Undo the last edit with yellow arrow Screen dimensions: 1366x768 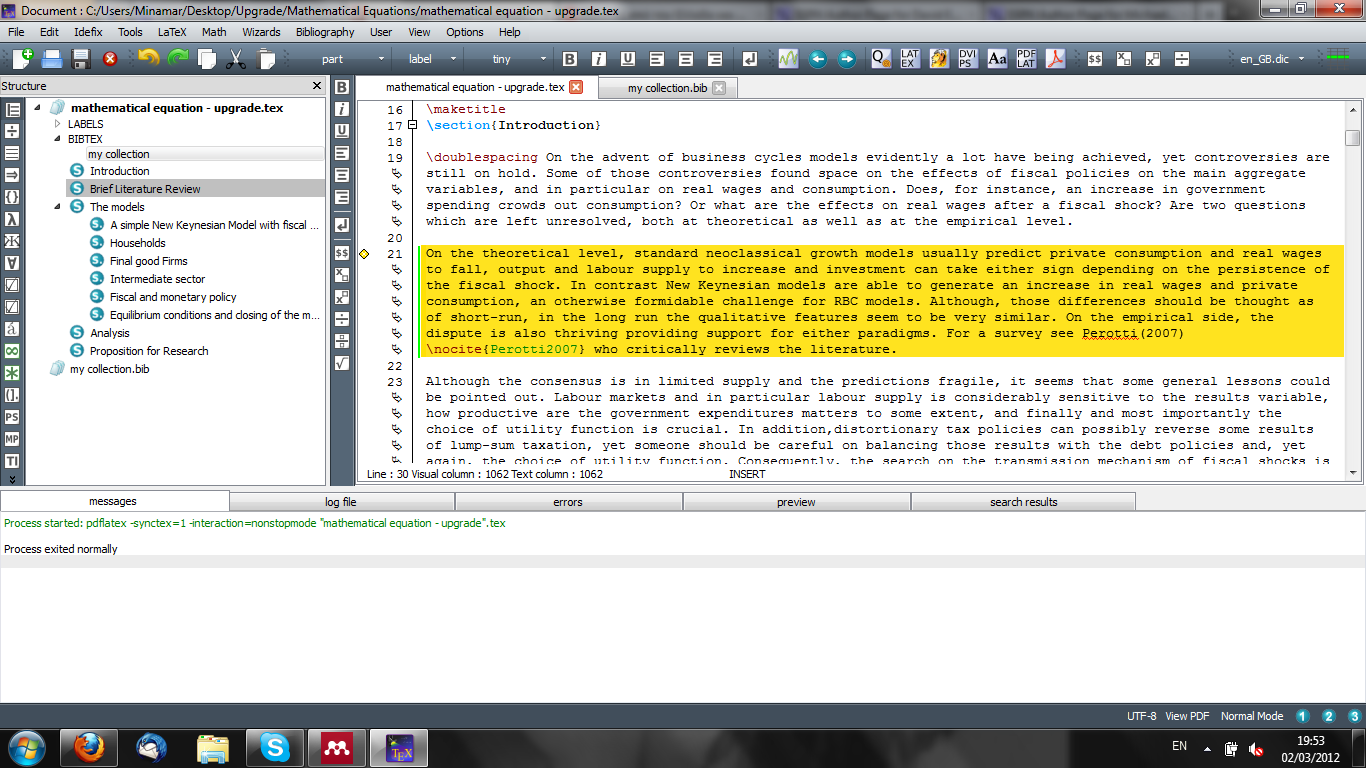click(x=149, y=59)
